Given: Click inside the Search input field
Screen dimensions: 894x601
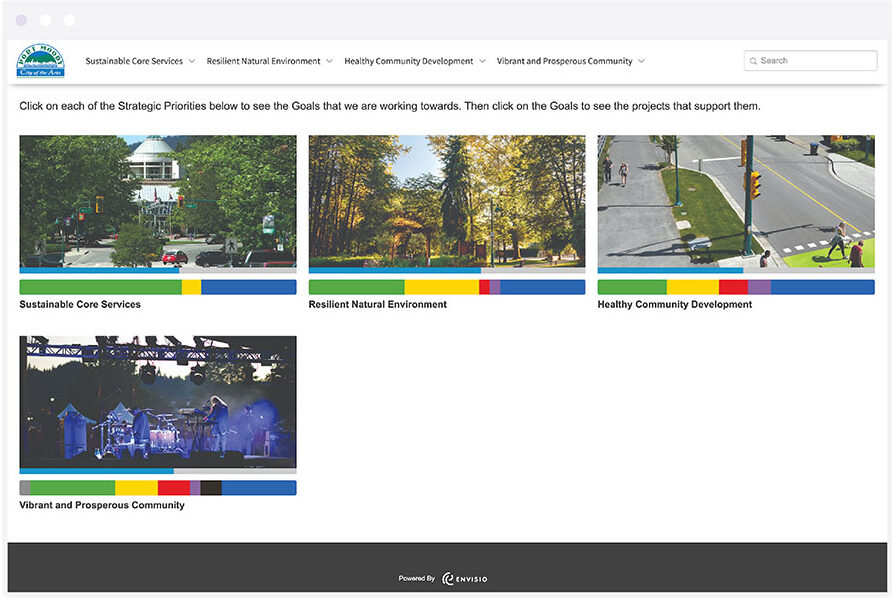Looking at the screenshot, I should click(810, 61).
